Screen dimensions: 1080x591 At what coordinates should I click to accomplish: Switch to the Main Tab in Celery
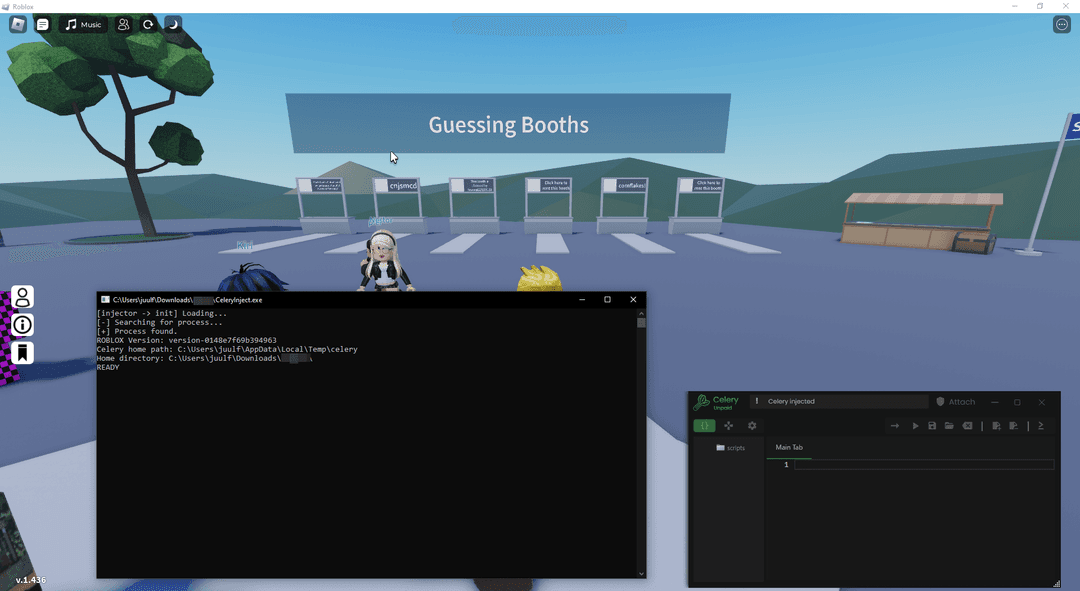[x=789, y=448]
